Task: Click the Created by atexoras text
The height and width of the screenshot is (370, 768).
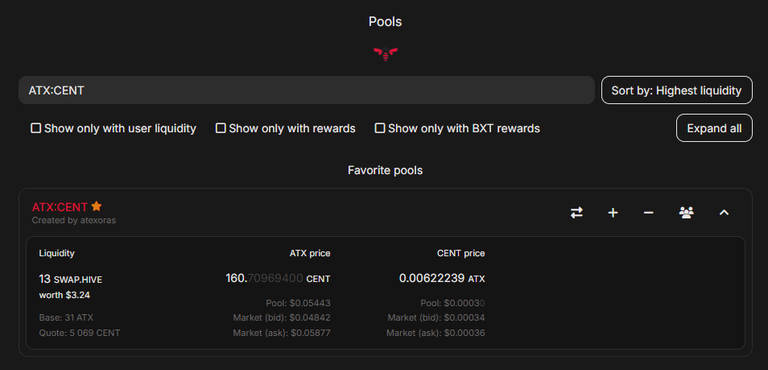Action: pos(74,221)
